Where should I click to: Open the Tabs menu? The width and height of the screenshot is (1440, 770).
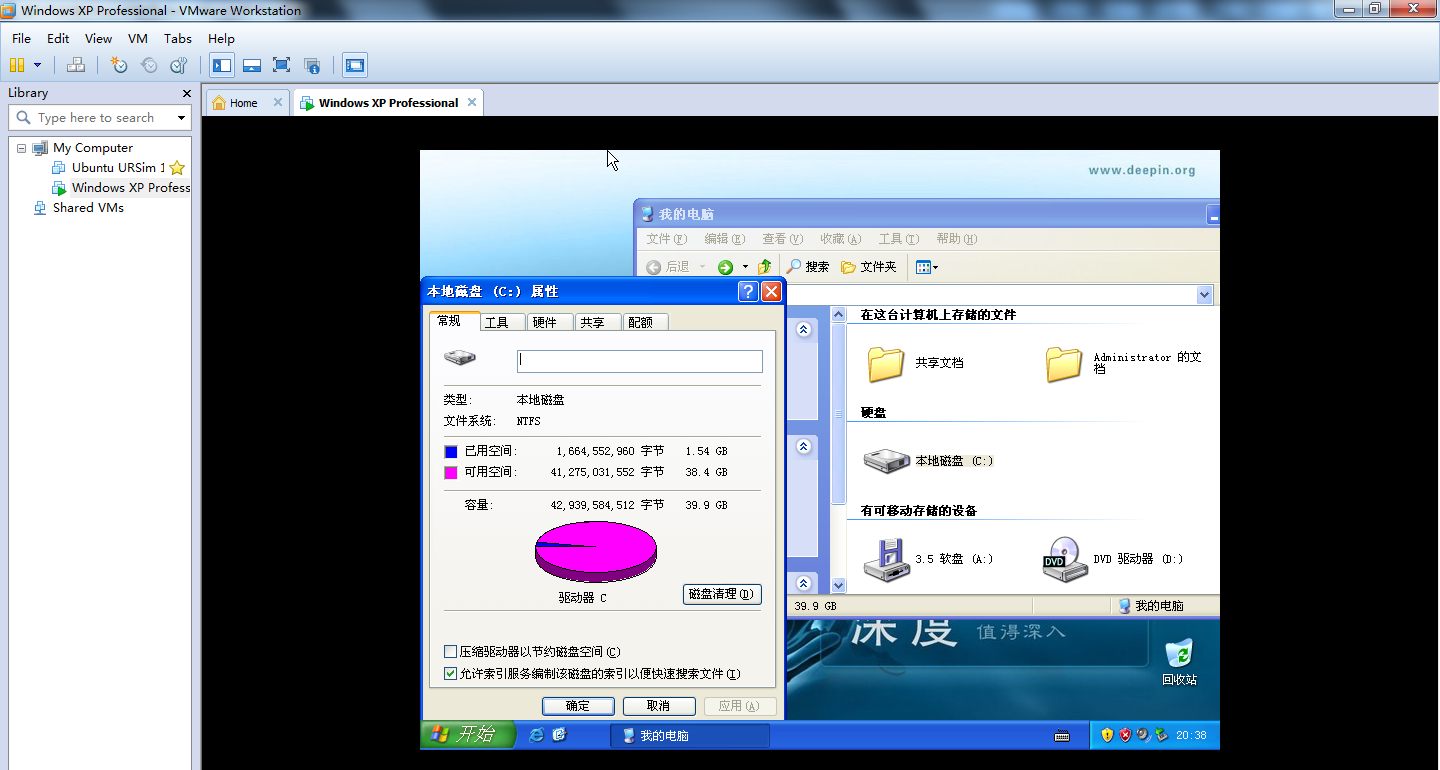coord(178,38)
